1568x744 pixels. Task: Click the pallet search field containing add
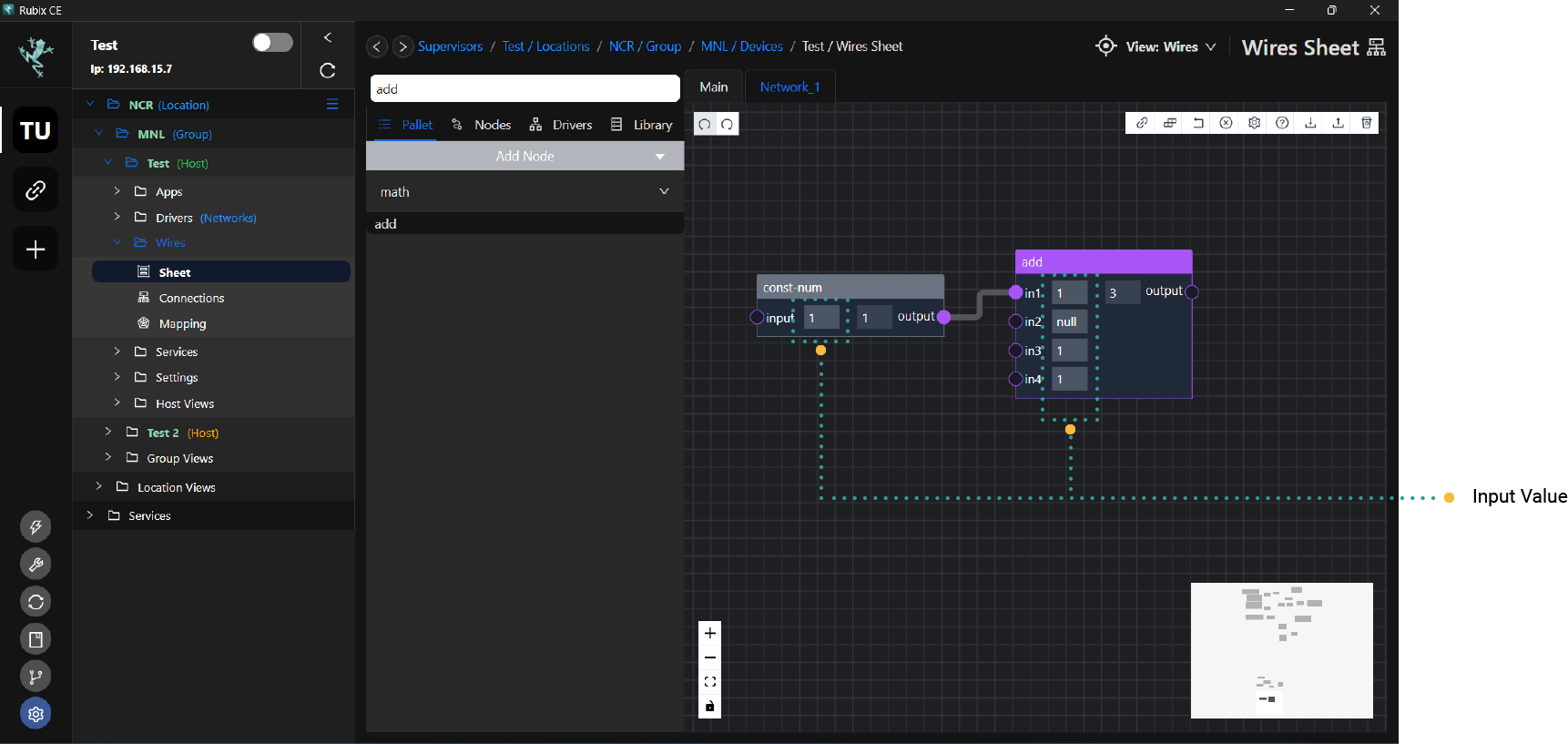pos(525,88)
